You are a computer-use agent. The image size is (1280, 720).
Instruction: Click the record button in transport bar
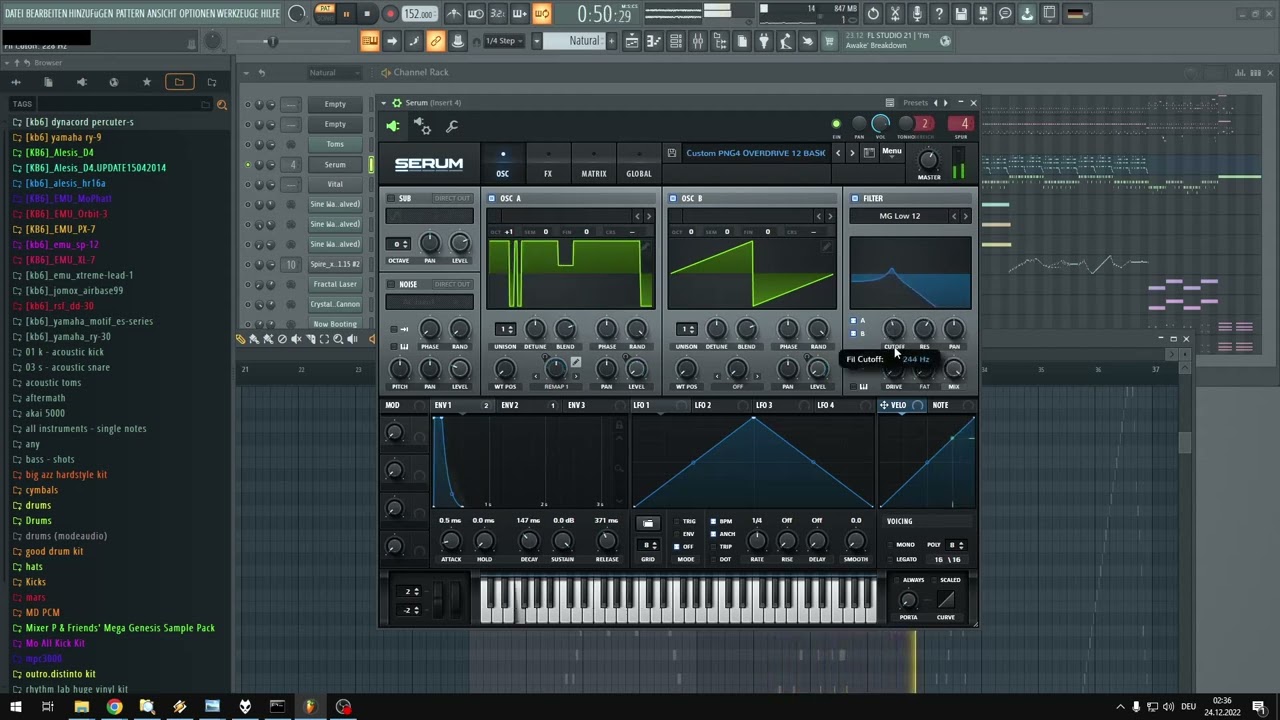(390, 14)
